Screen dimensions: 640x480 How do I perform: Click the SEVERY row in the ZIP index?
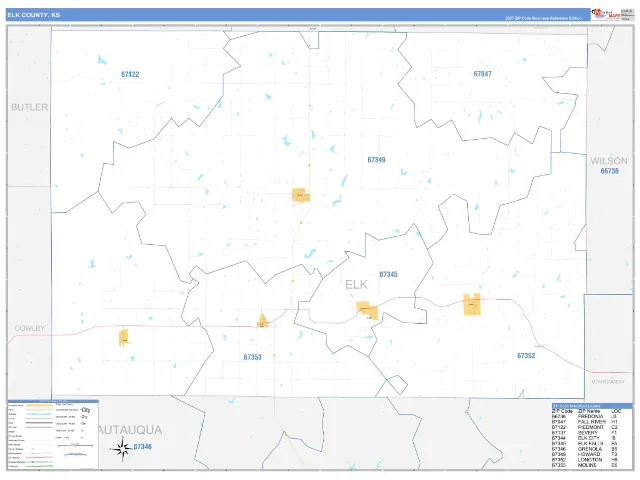585,433
